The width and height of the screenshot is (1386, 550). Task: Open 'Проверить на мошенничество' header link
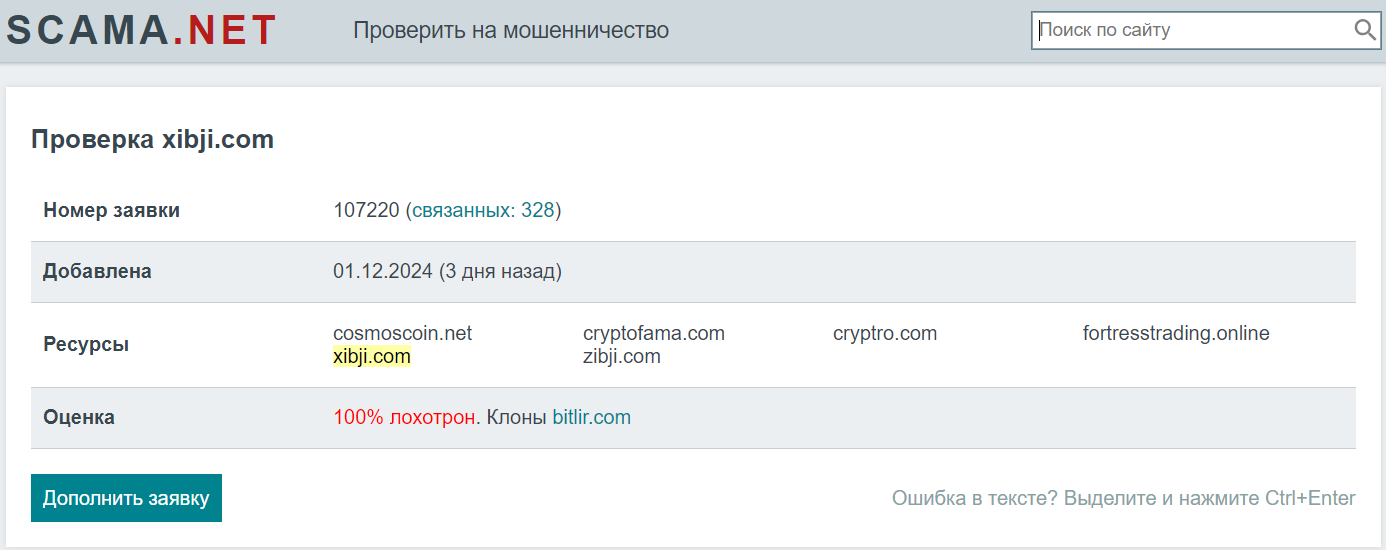pos(511,30)
